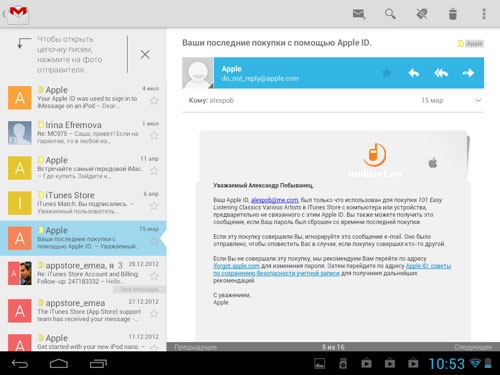Open iTunes Match subscription email
The image size is (500, 375).
pyautogui.click(x=83, y=203)
